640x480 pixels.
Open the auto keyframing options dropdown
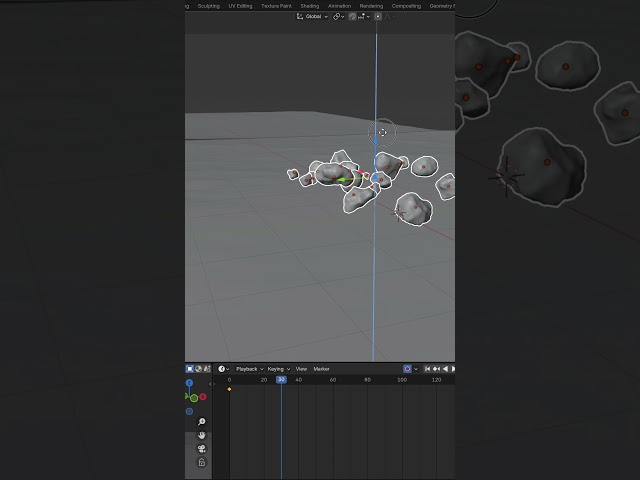[416, 369]
